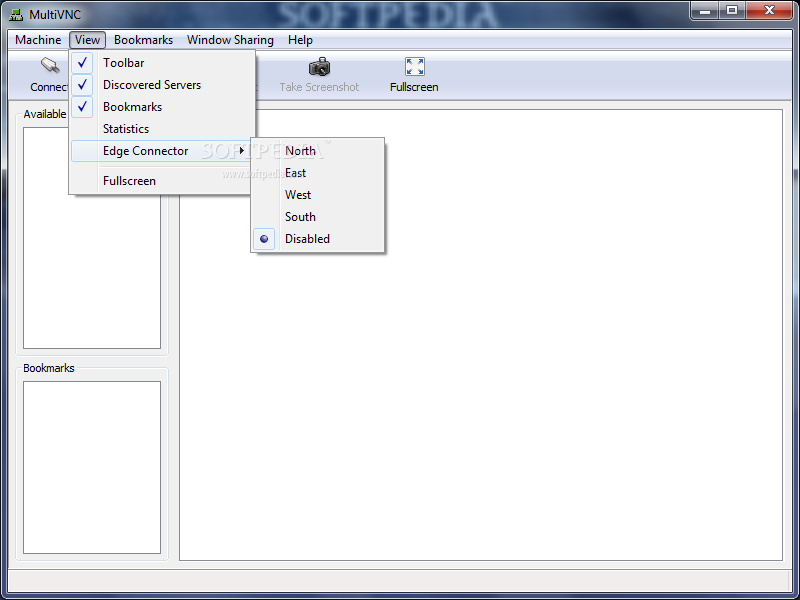Choose North edge connector position
The width and height of the screenshot is (800, 600).
click(317, 151)
